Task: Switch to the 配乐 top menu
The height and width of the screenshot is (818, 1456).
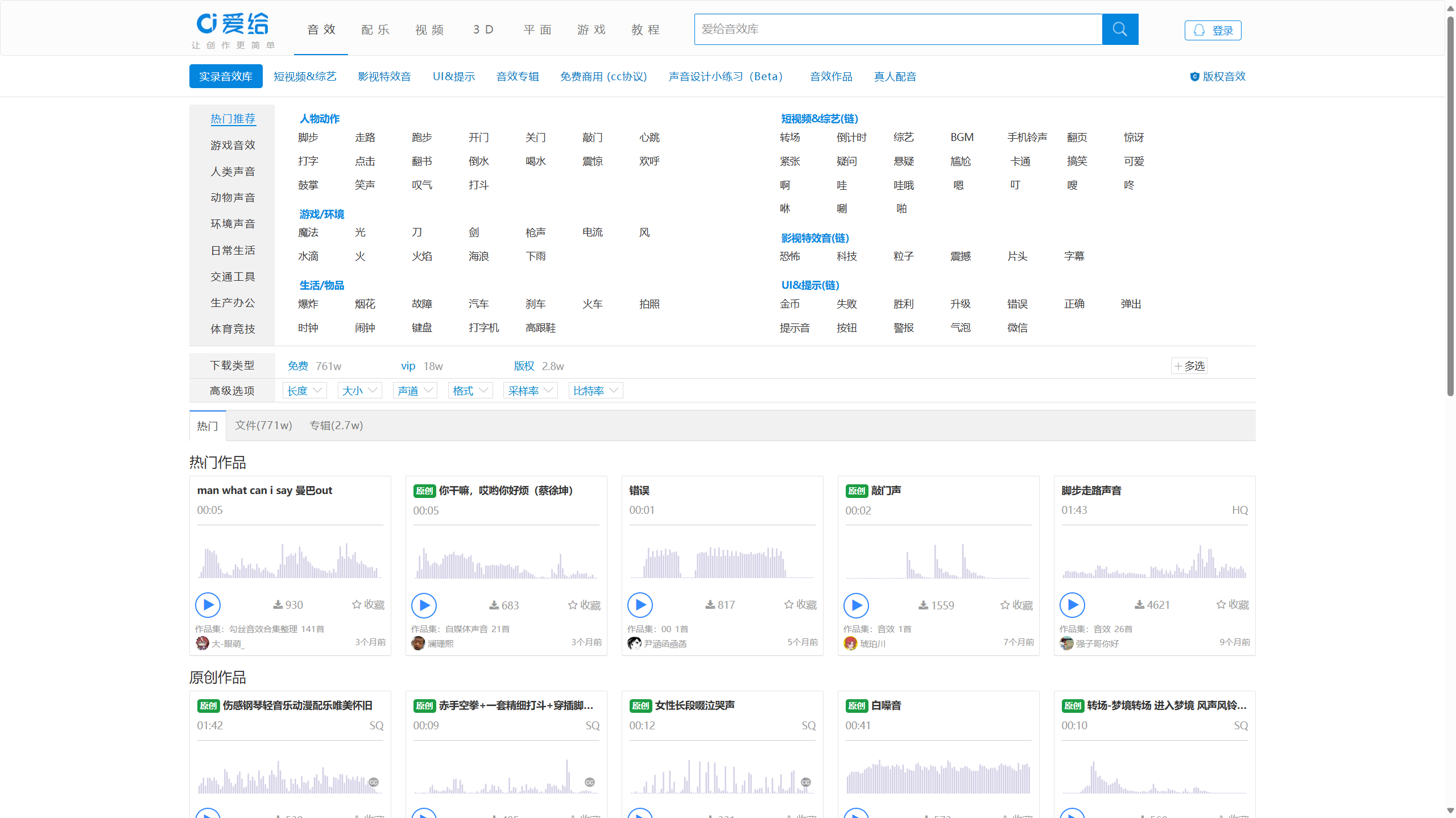Action: 375,30
